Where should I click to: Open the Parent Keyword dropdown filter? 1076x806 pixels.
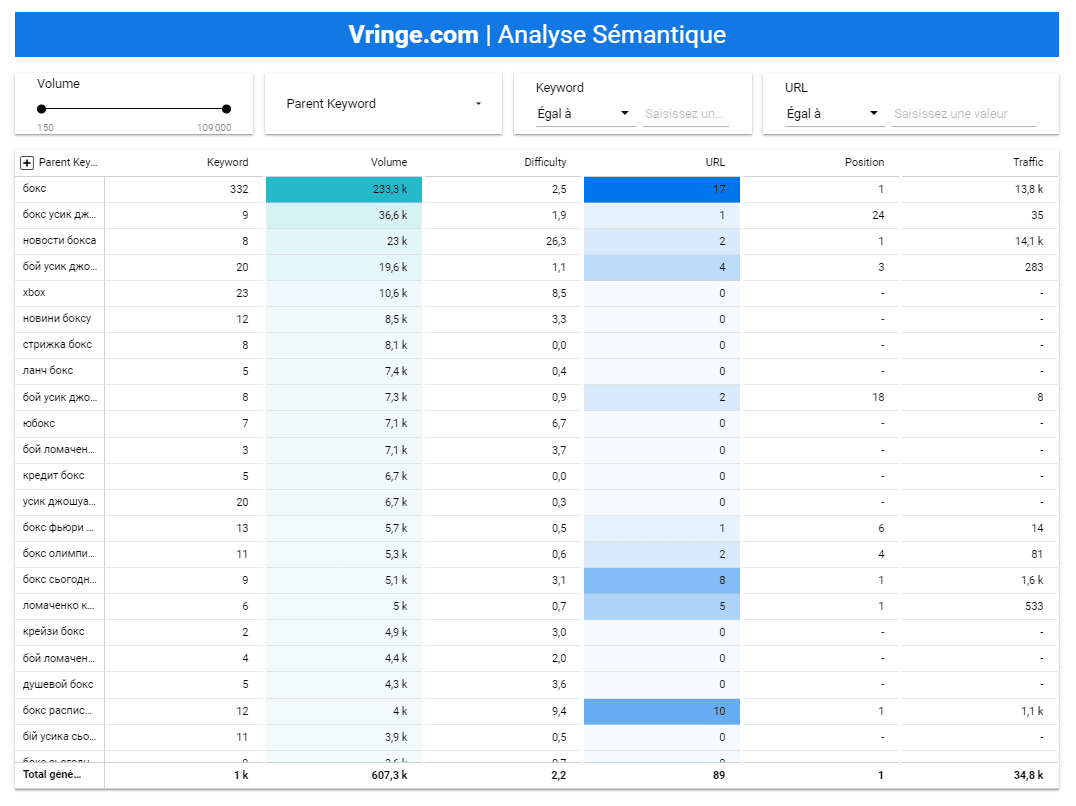click(384, 104)
